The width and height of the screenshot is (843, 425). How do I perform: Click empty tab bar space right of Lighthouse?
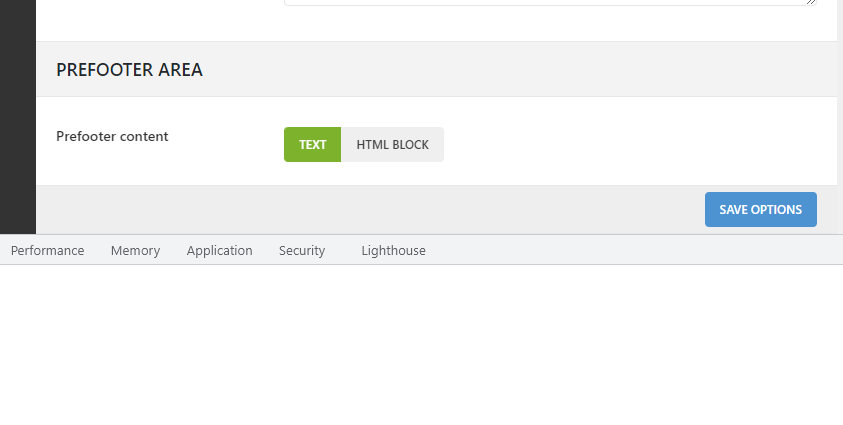coord(630,251)
